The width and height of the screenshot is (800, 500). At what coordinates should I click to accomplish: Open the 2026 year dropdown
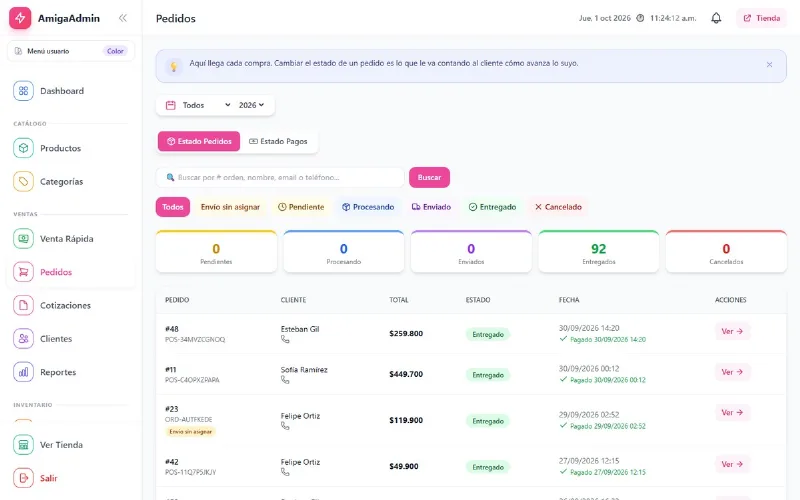coord(252,105)
